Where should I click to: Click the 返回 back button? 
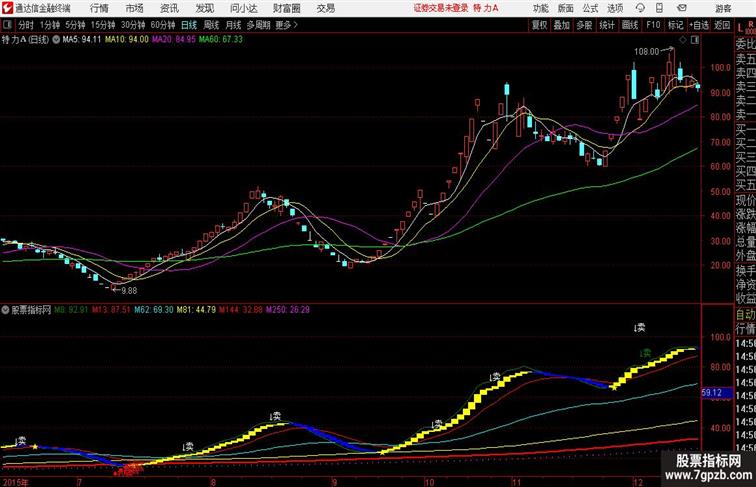click(x=722, y=25)
